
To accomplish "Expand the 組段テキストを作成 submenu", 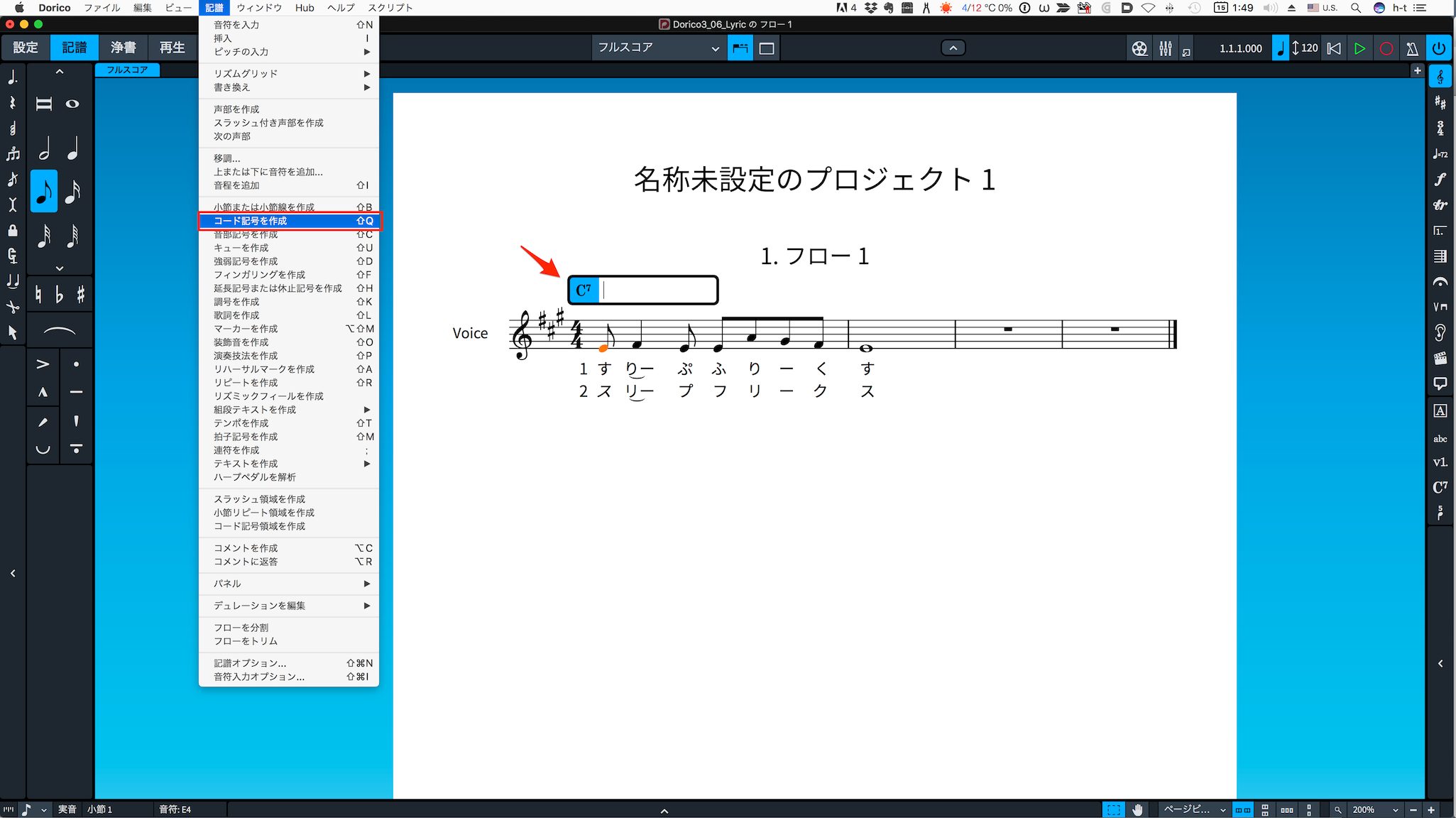I will [x=289, y=410].
